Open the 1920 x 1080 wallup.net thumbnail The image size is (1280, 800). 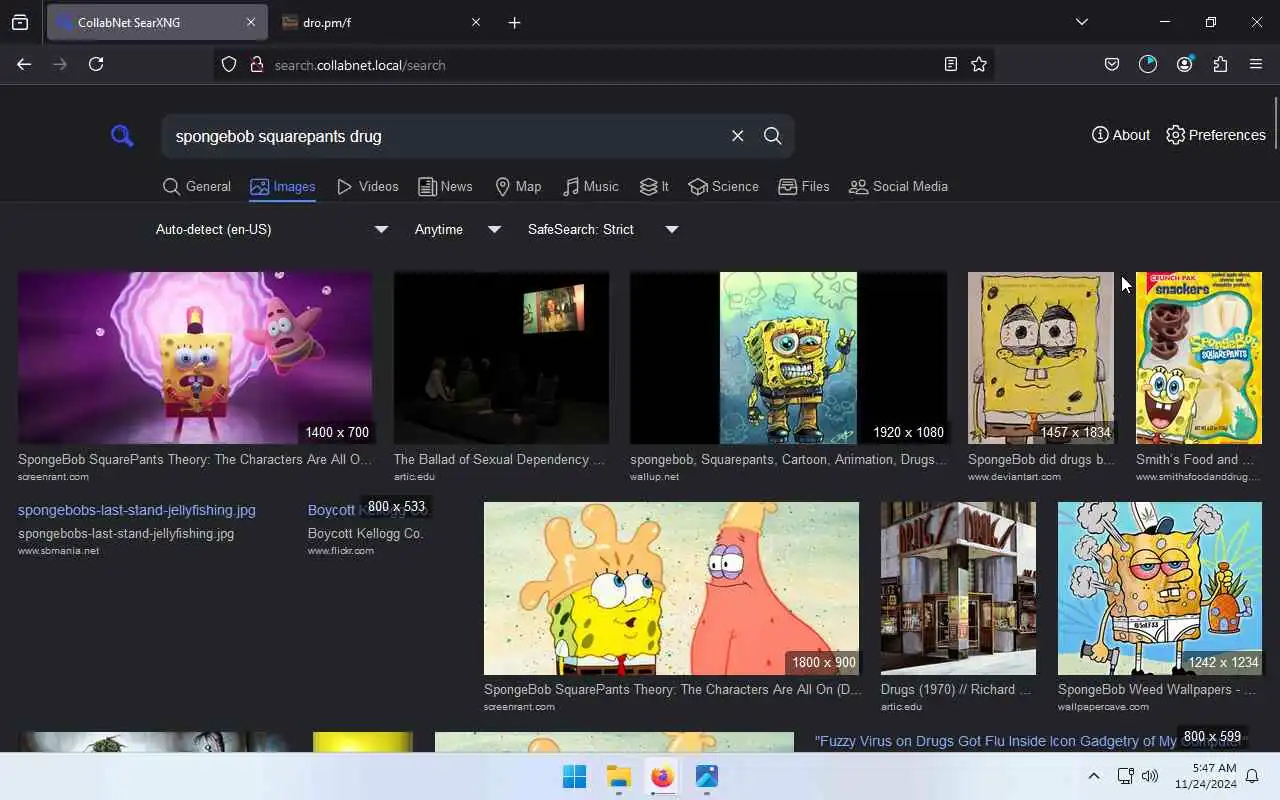788,357
